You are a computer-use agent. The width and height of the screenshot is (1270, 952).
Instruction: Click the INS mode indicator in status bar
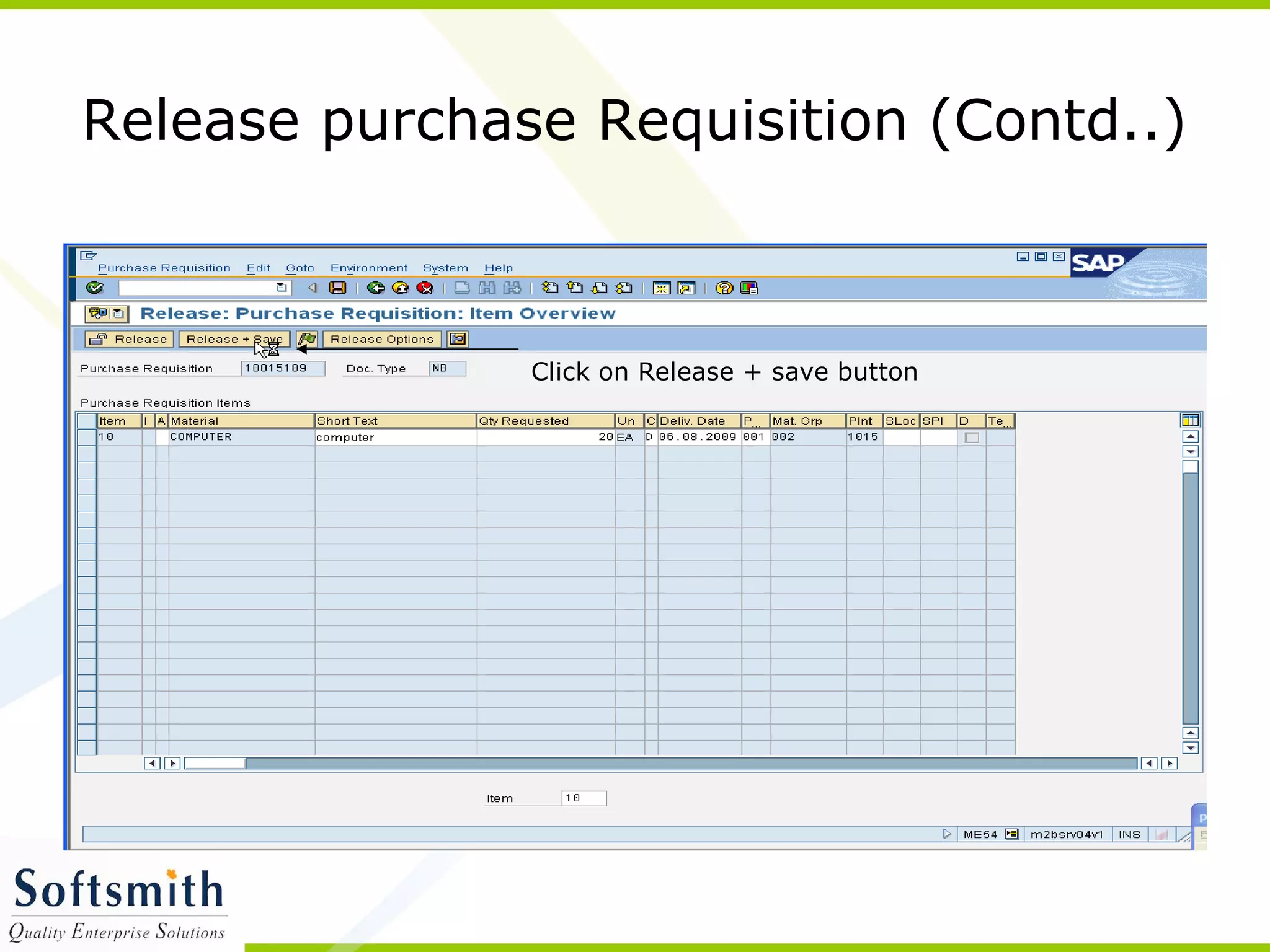click(x=1129, y=834)
